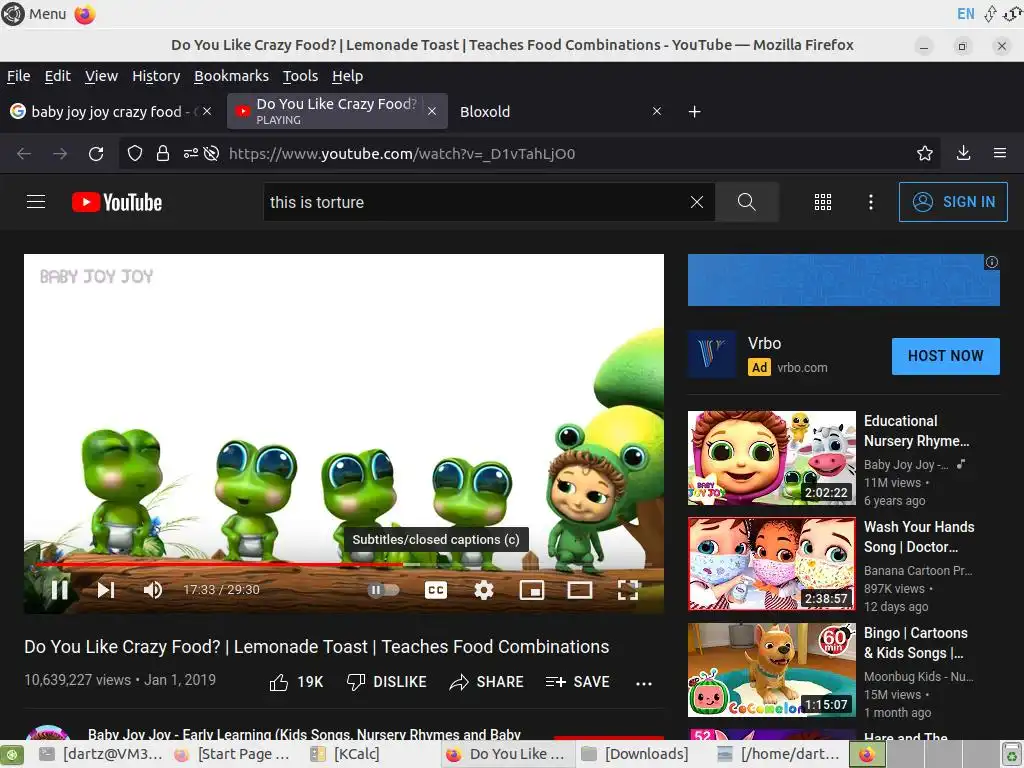Open the YouTube apps grid
Viewport: 1024px width, 768px height.
823,202
